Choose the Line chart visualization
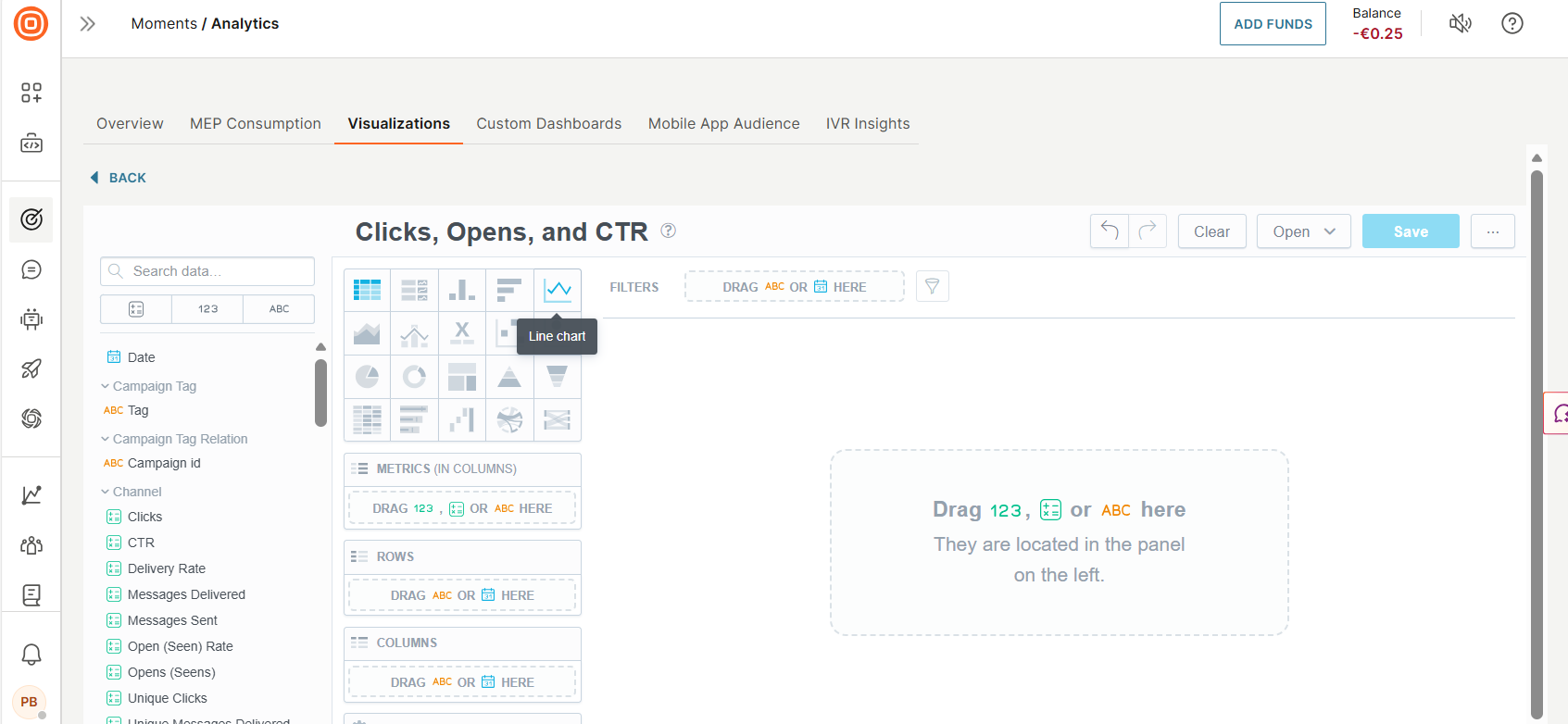 click(x=558, y=291)
